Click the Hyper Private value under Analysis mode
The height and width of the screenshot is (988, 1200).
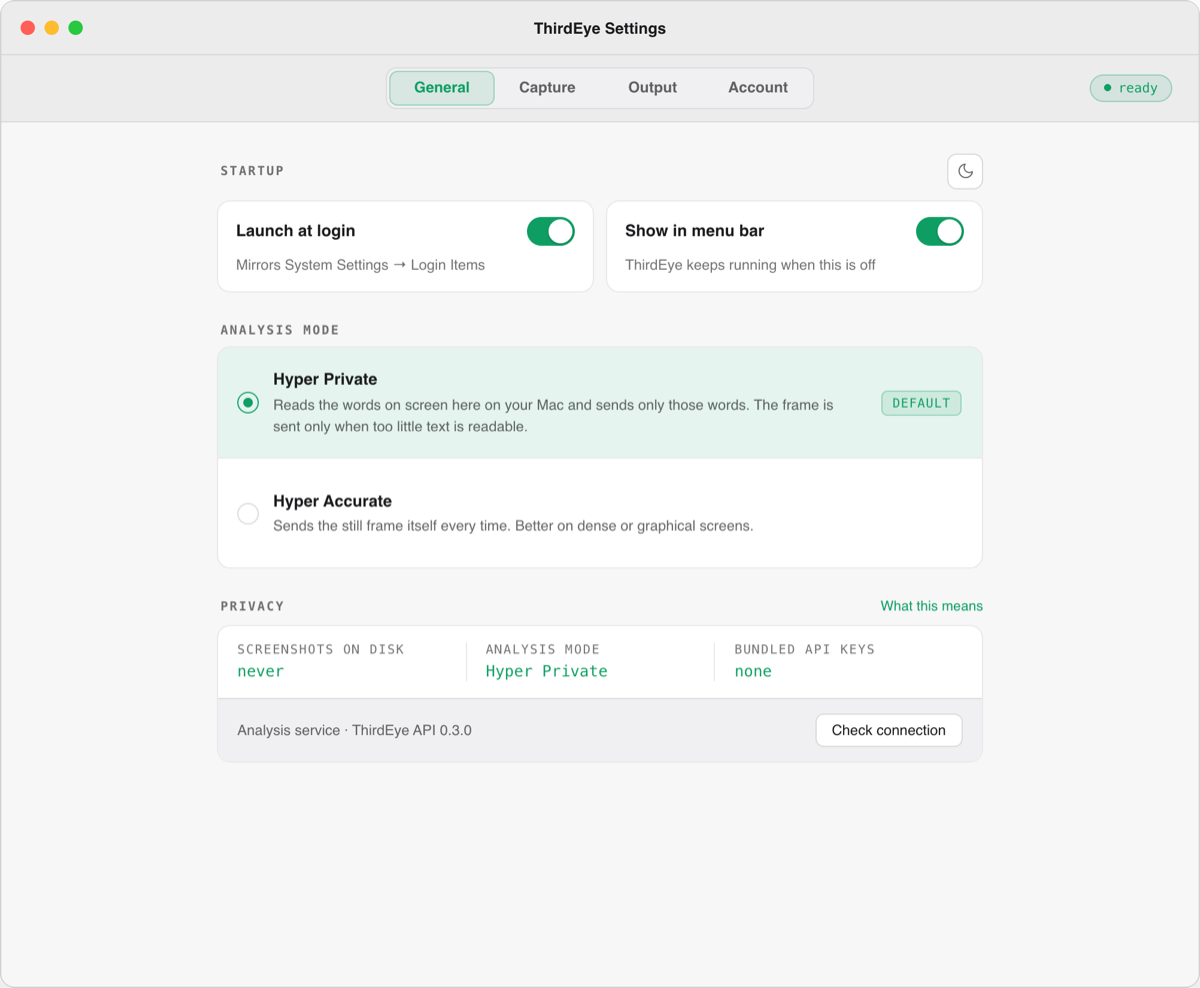(x=547, y=671)
